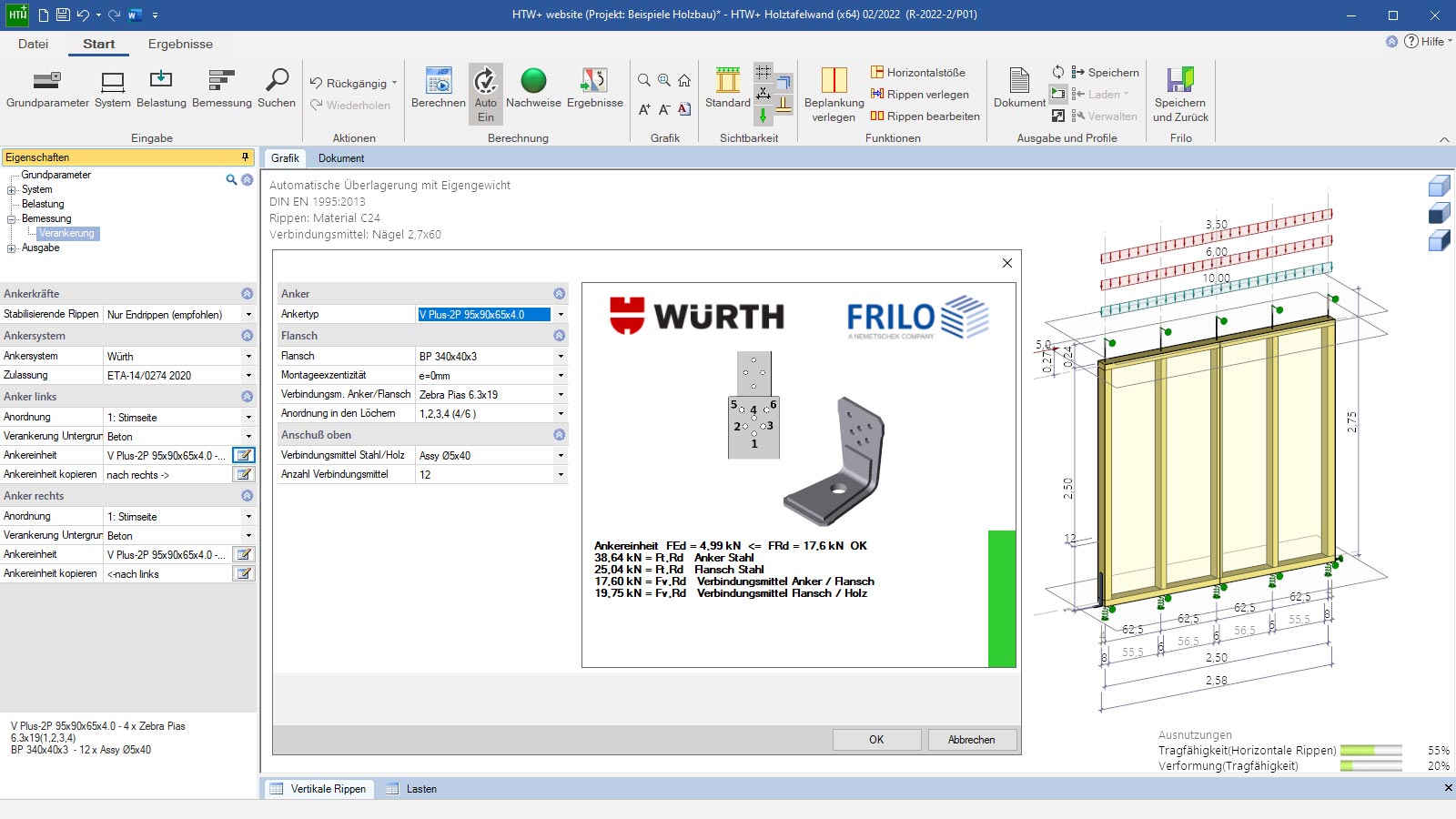Screen dimensions: 1456x819
Task: Click Rippen bearbeiten function
Action: click(925, 116)
